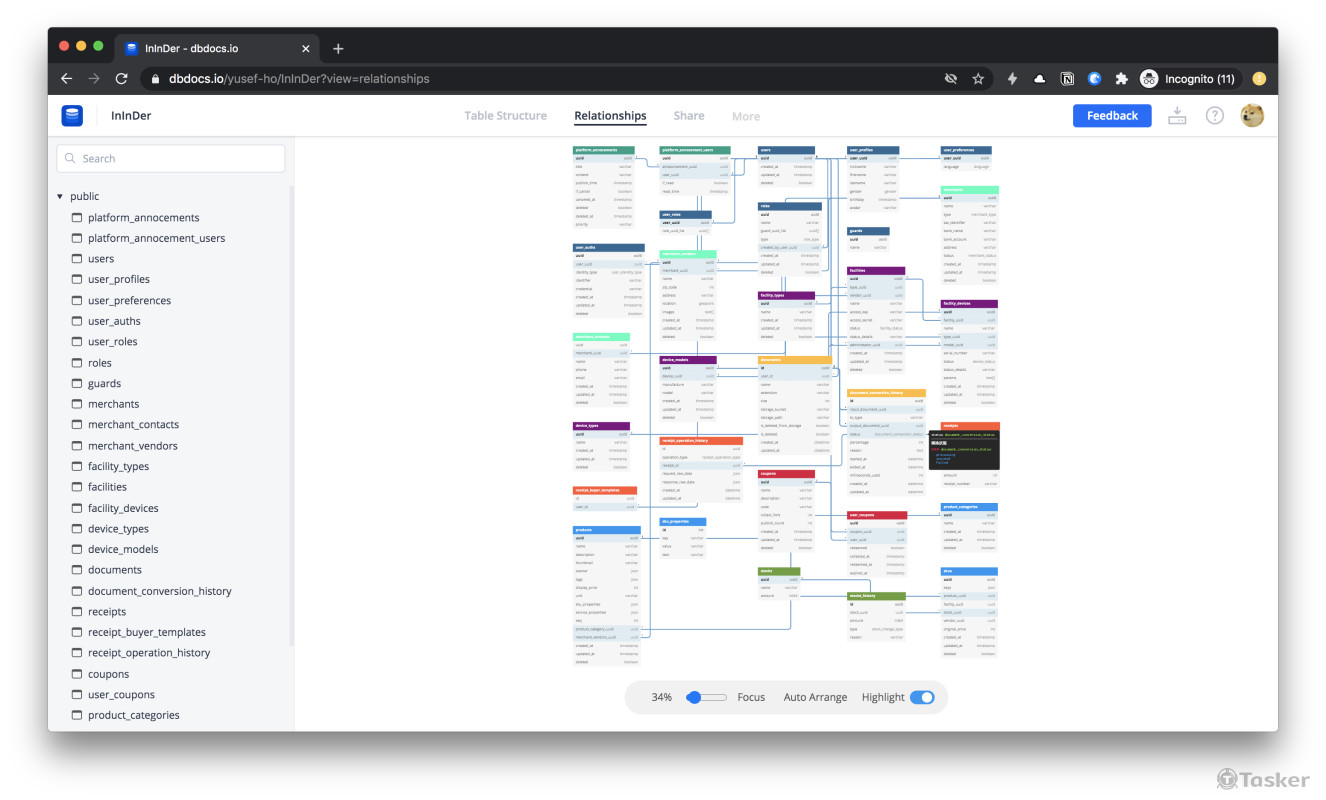1326x800 pixels.
Task: Turn off the Highlight toggle
Action: point(922,697)
